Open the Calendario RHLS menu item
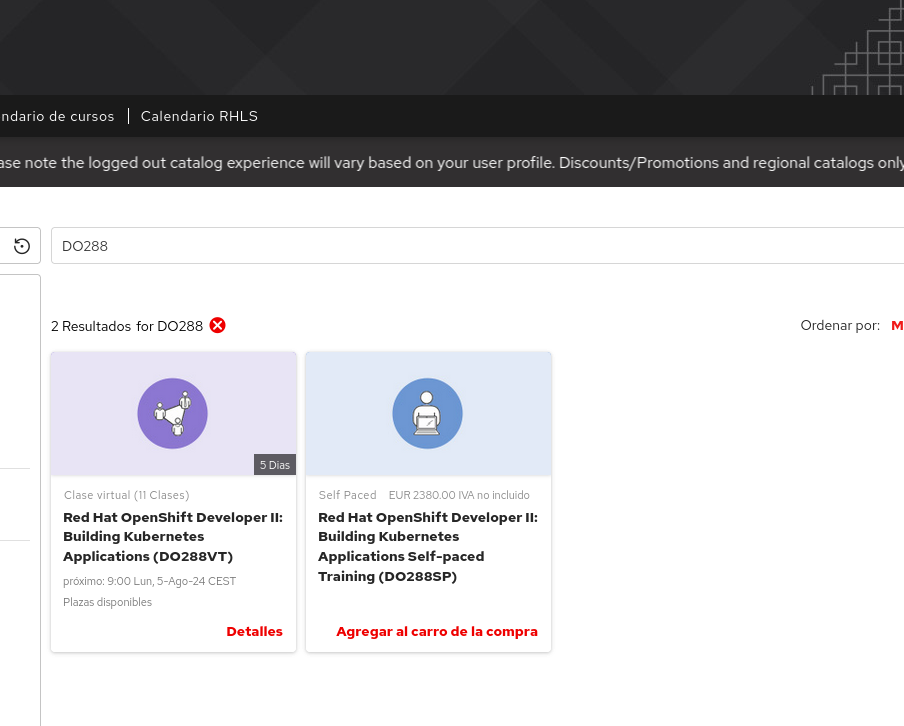904x726 pixels. [x=199, y=116]
